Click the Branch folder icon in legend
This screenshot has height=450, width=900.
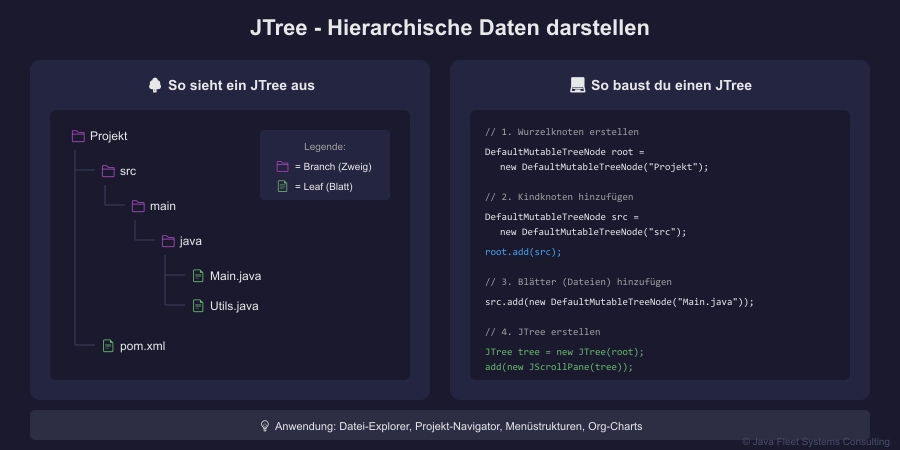(282, 166)
